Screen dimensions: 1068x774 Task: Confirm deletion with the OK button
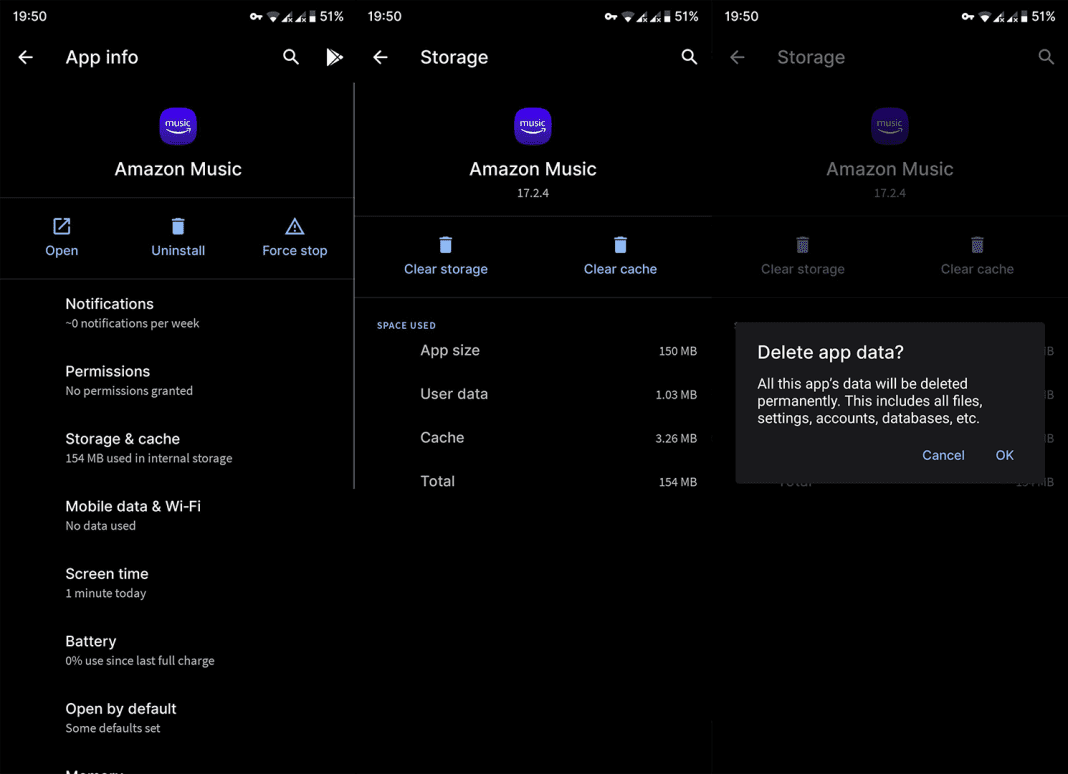[x=1004, y=455]
